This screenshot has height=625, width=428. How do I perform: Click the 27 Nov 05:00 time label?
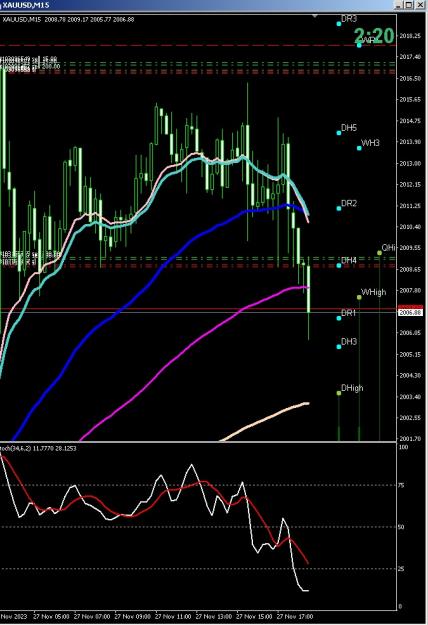(51, 616)
